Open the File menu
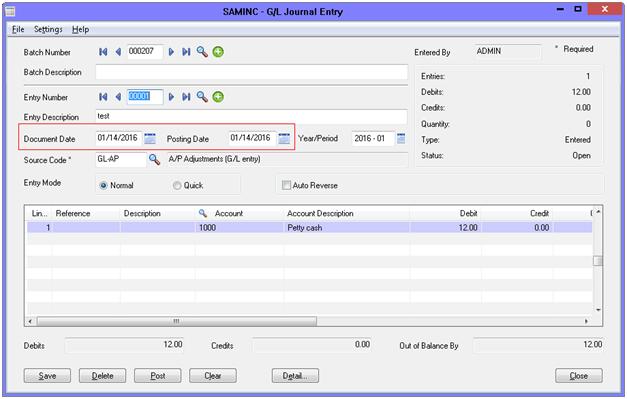The image size is (627, 399). tap(18, 29)
